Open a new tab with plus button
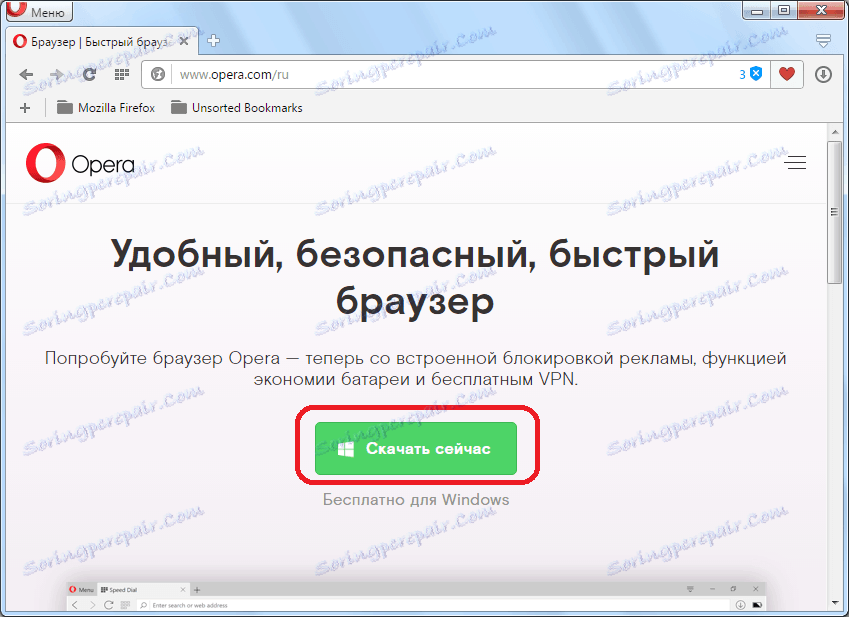 coord(213,41)
